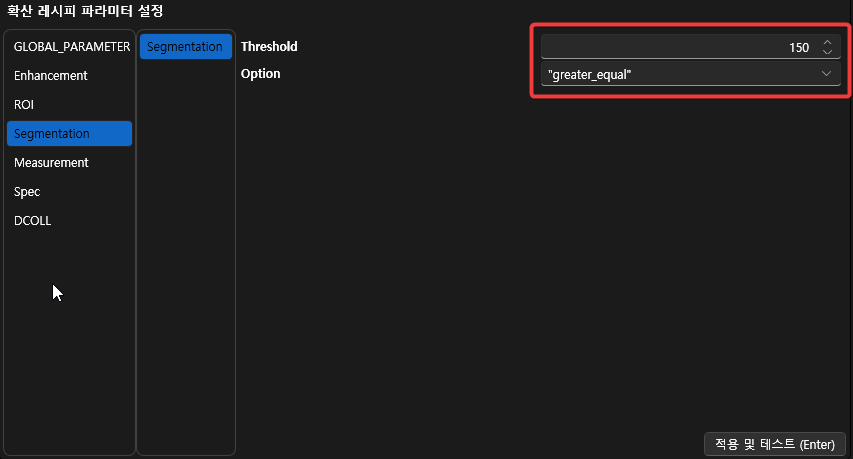Click blank area under the Segmentation sub-step
This screenshot has width=853, height=459.
tap(185, 250)
